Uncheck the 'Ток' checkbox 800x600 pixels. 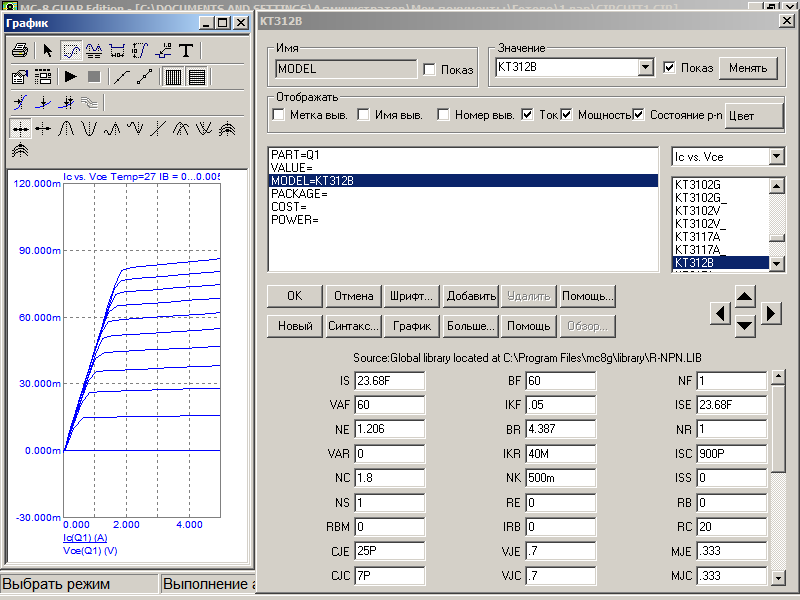[527, 115]
